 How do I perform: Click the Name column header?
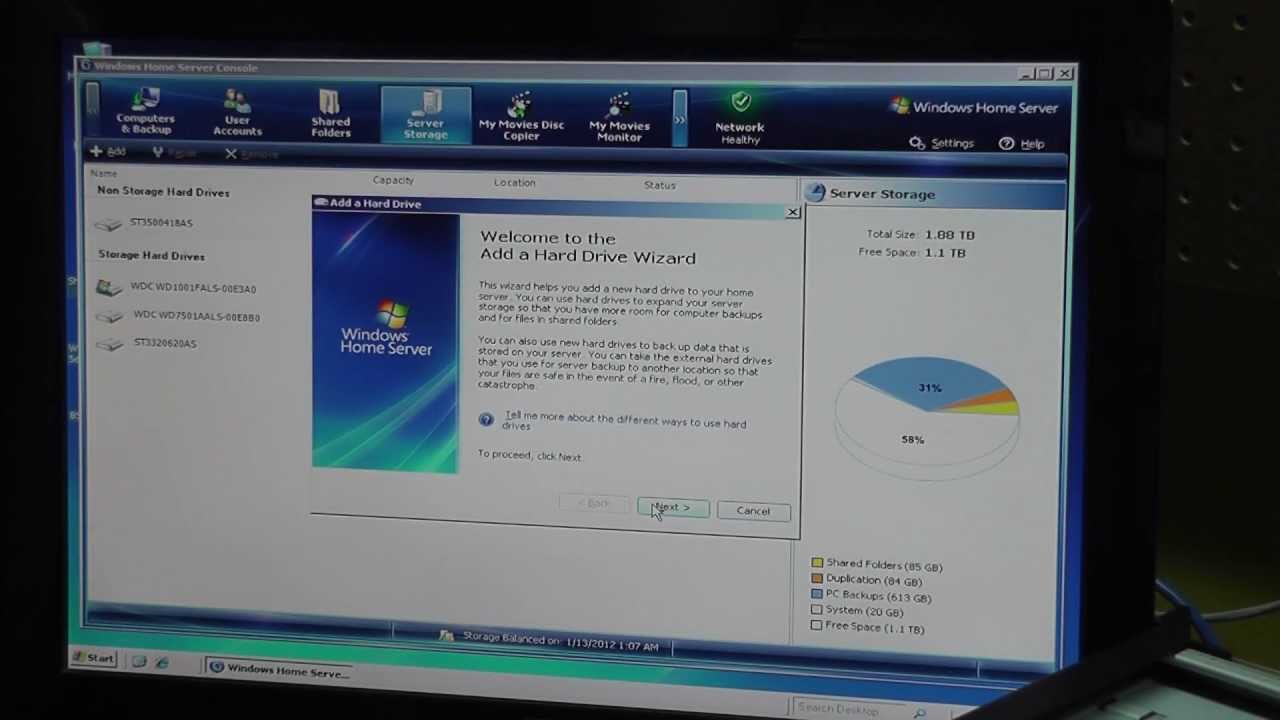click(x=104, y=174)
